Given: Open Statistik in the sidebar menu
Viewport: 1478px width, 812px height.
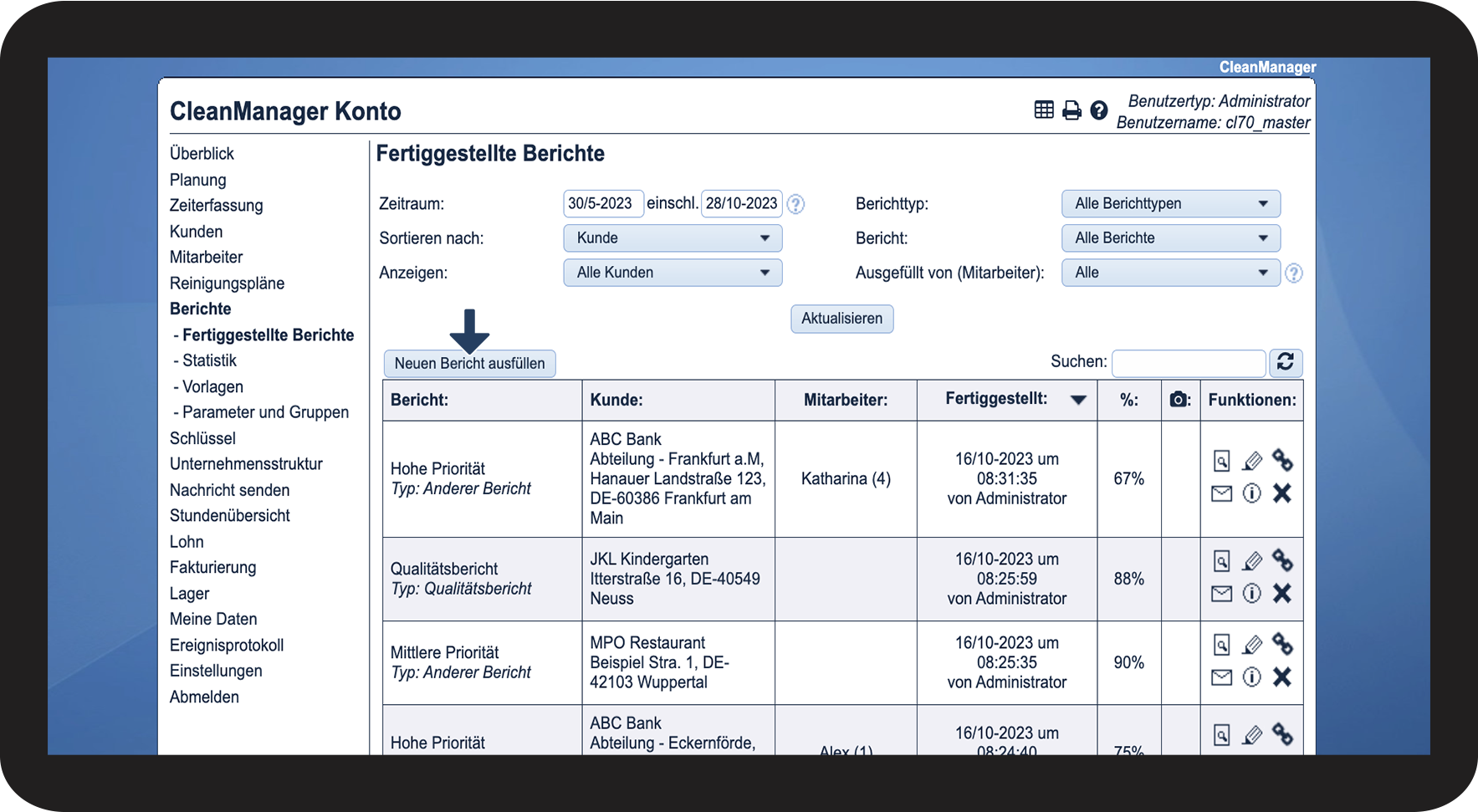Looking at the screenshot, I should [209, 360].
